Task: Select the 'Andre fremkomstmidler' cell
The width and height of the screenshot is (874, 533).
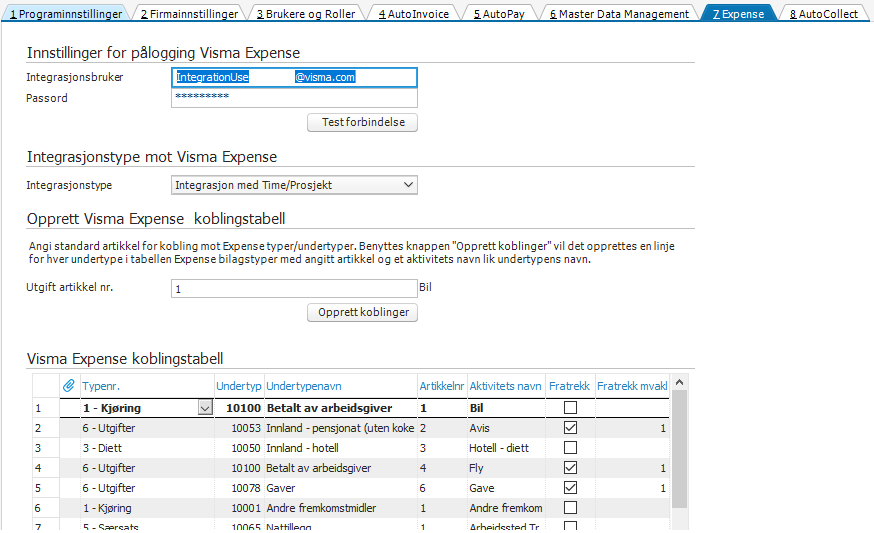Action: (341, 508)
